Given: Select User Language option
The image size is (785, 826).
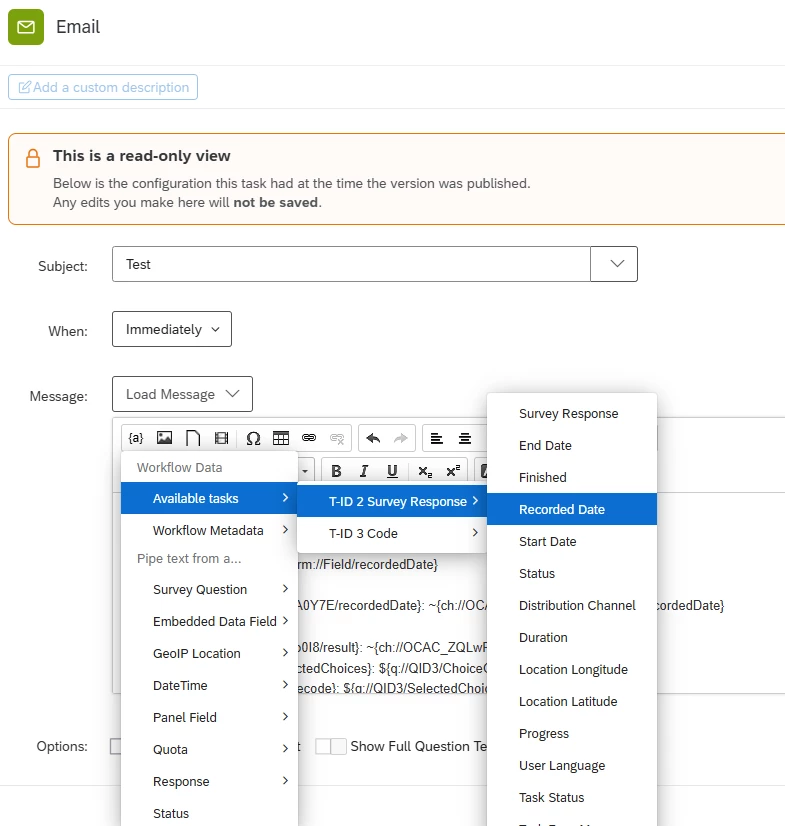Looking at the screenshot, I should pos(572,765).
